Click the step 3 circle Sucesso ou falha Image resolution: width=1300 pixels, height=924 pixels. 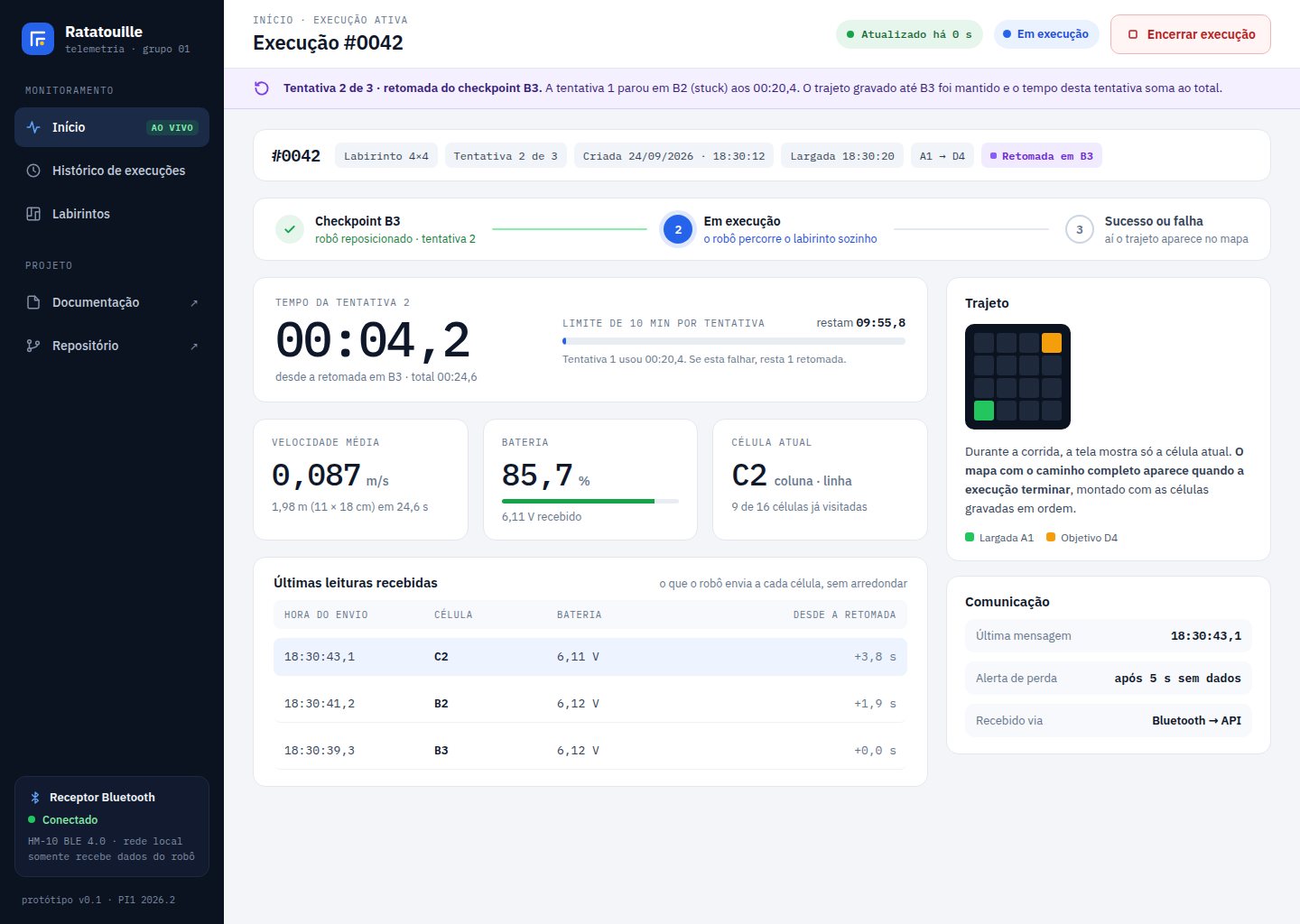1080,229
